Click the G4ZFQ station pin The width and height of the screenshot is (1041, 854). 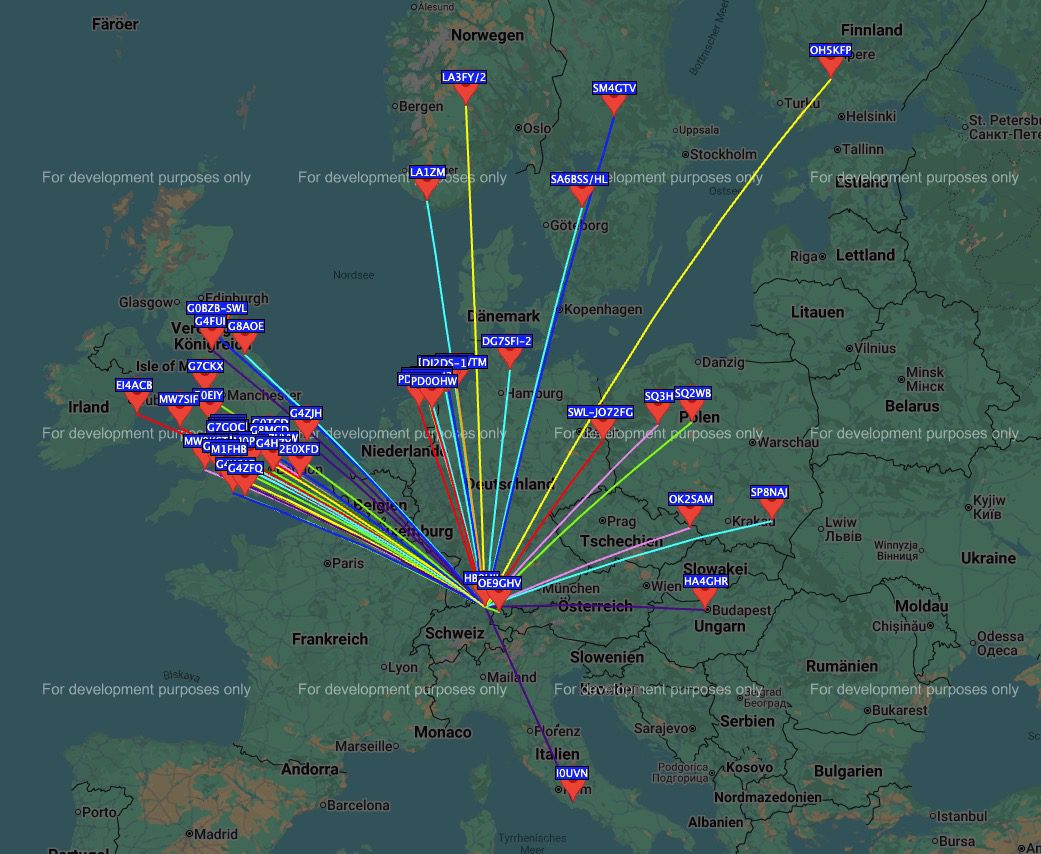(245, 485)
